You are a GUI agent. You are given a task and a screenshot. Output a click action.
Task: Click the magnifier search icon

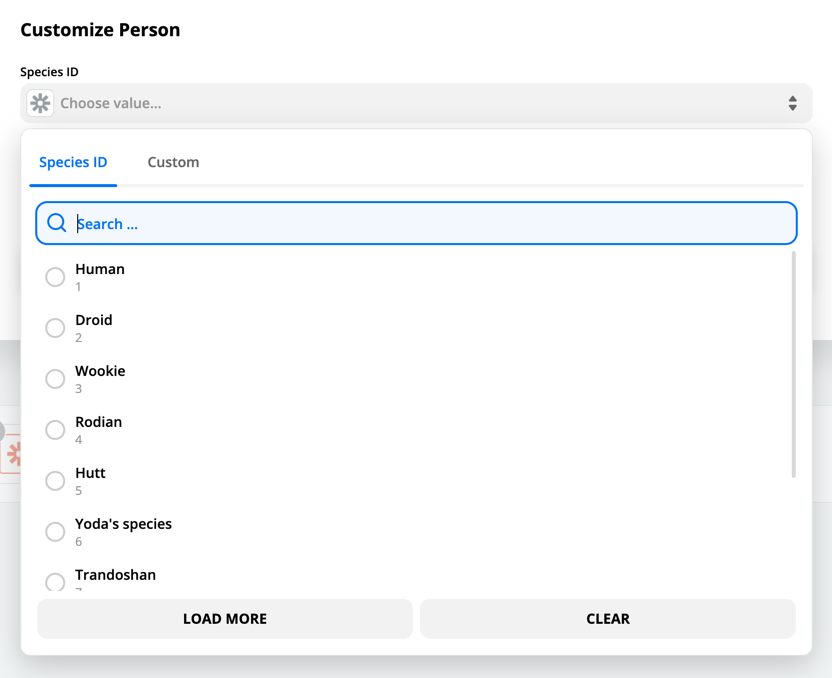[57, 223]
